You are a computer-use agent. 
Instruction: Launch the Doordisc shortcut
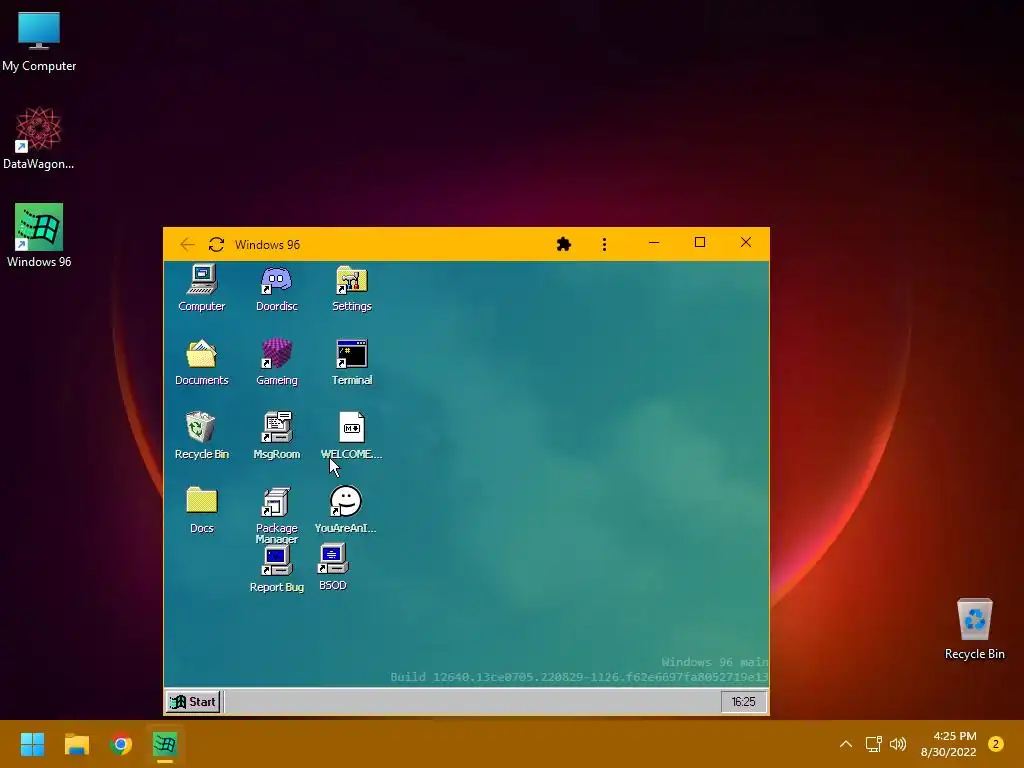[276, 288]
